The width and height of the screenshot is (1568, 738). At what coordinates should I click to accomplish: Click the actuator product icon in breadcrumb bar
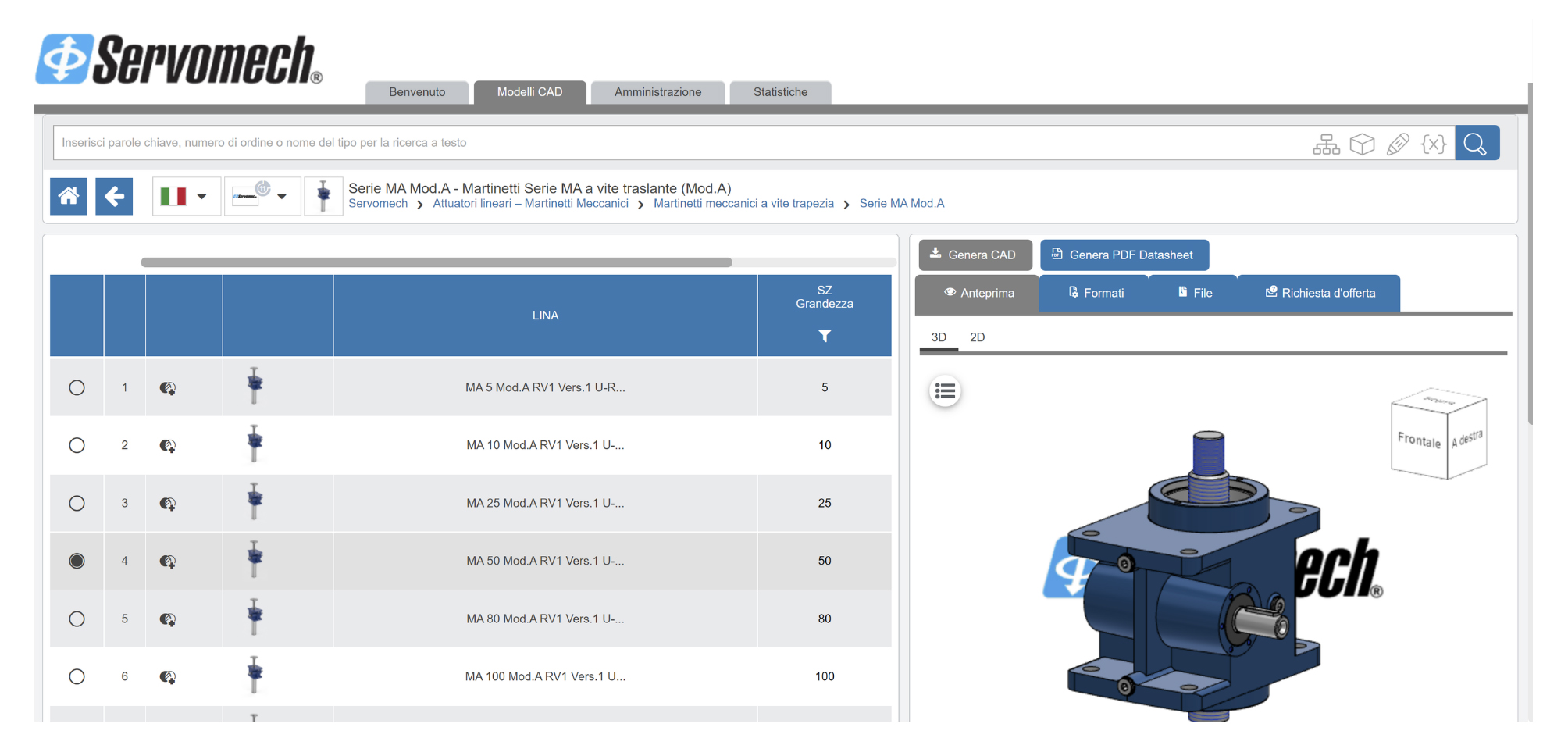[x=323, y=196]
